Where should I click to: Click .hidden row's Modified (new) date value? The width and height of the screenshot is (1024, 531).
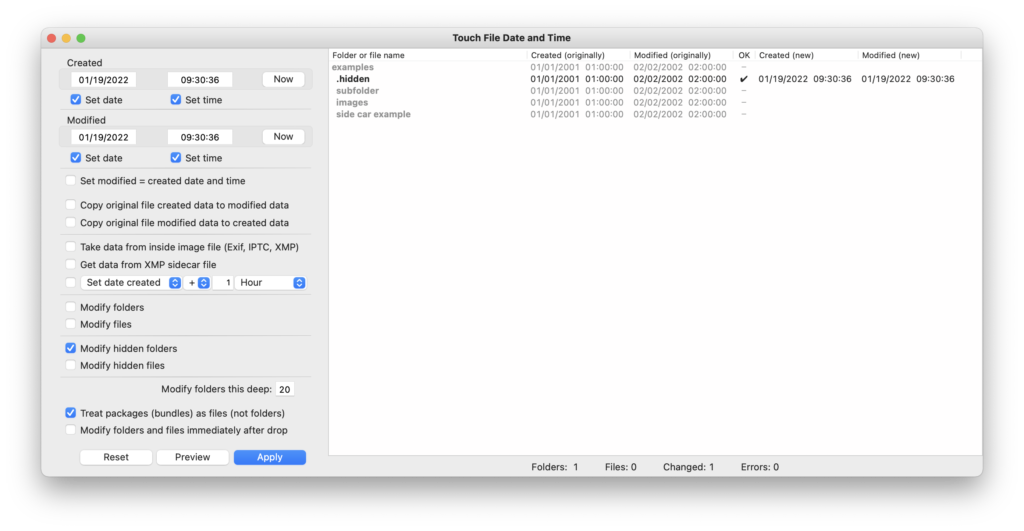908,79
